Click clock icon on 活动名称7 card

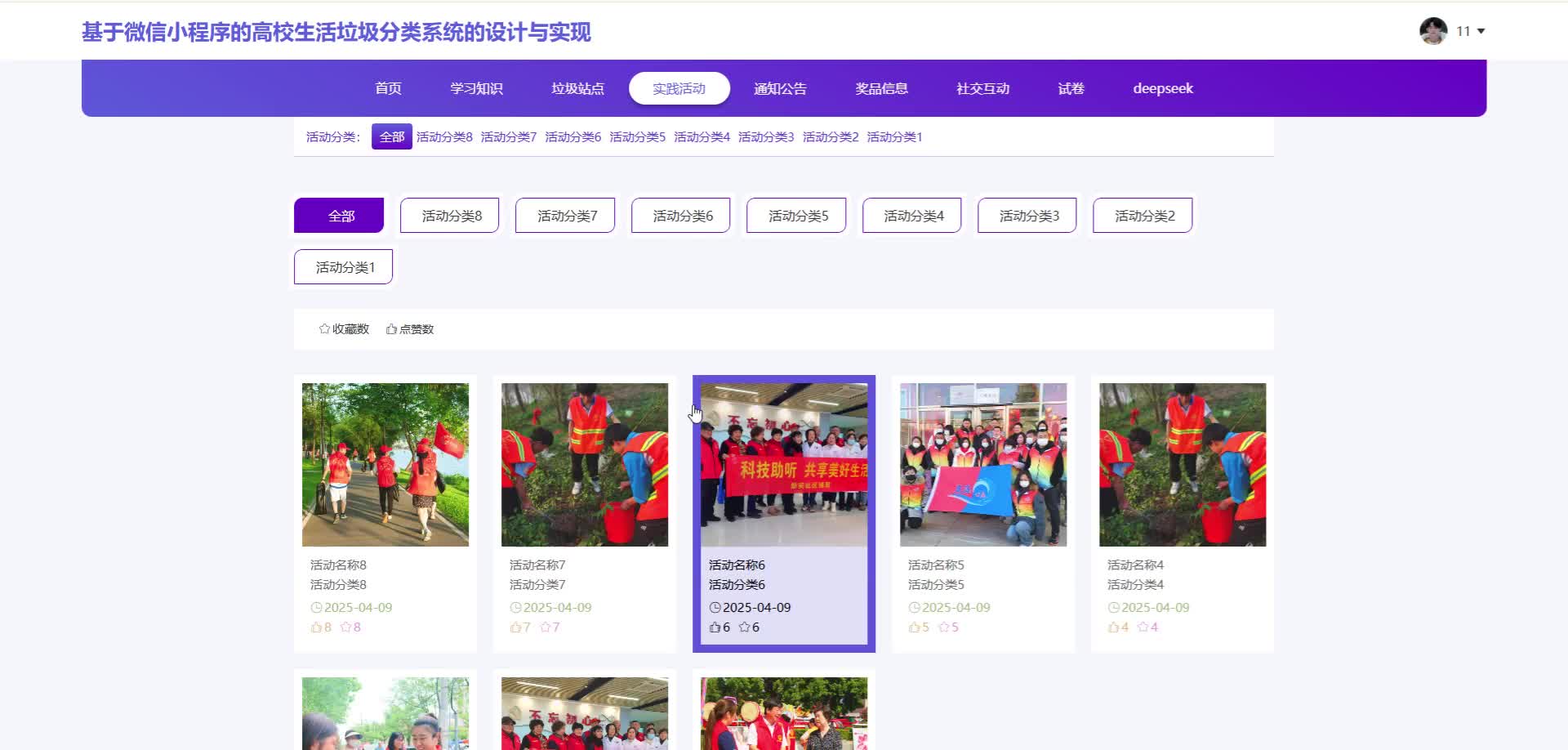[x=515, y=608]
